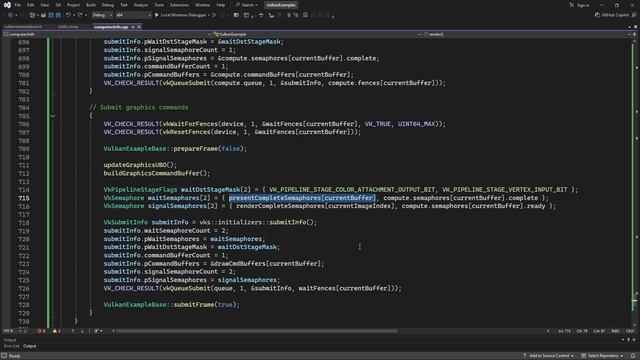Switch to the Error List tab
Screen dimensions: 640x360
tap(11, 346)
